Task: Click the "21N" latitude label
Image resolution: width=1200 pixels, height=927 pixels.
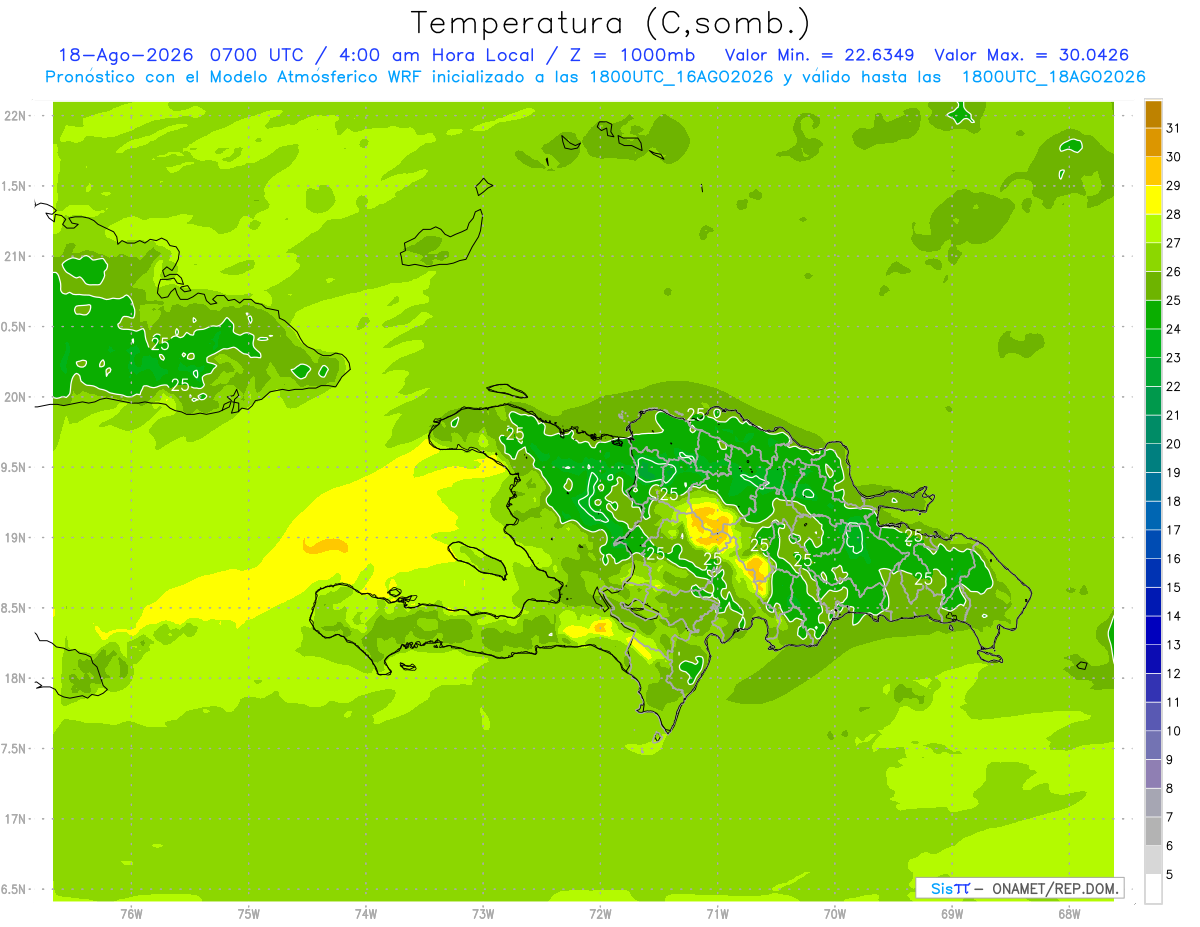Action: (15, 256)
